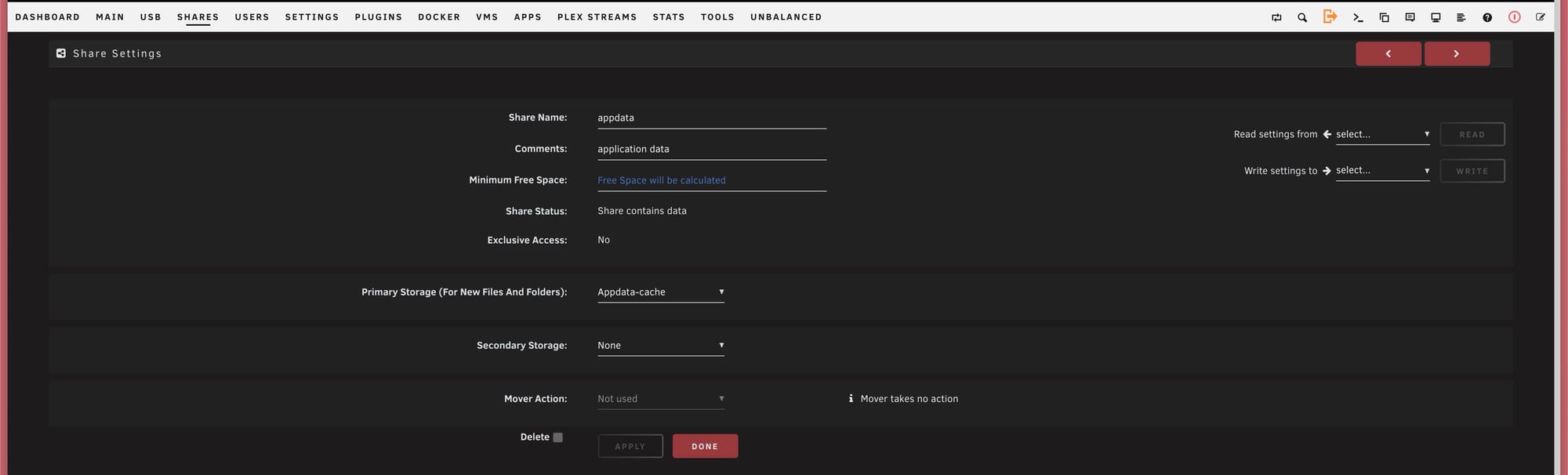This screenshot has height=475, width=1568.
Task: Click the red alert circle icon
Action: (x=1514, y=17)
